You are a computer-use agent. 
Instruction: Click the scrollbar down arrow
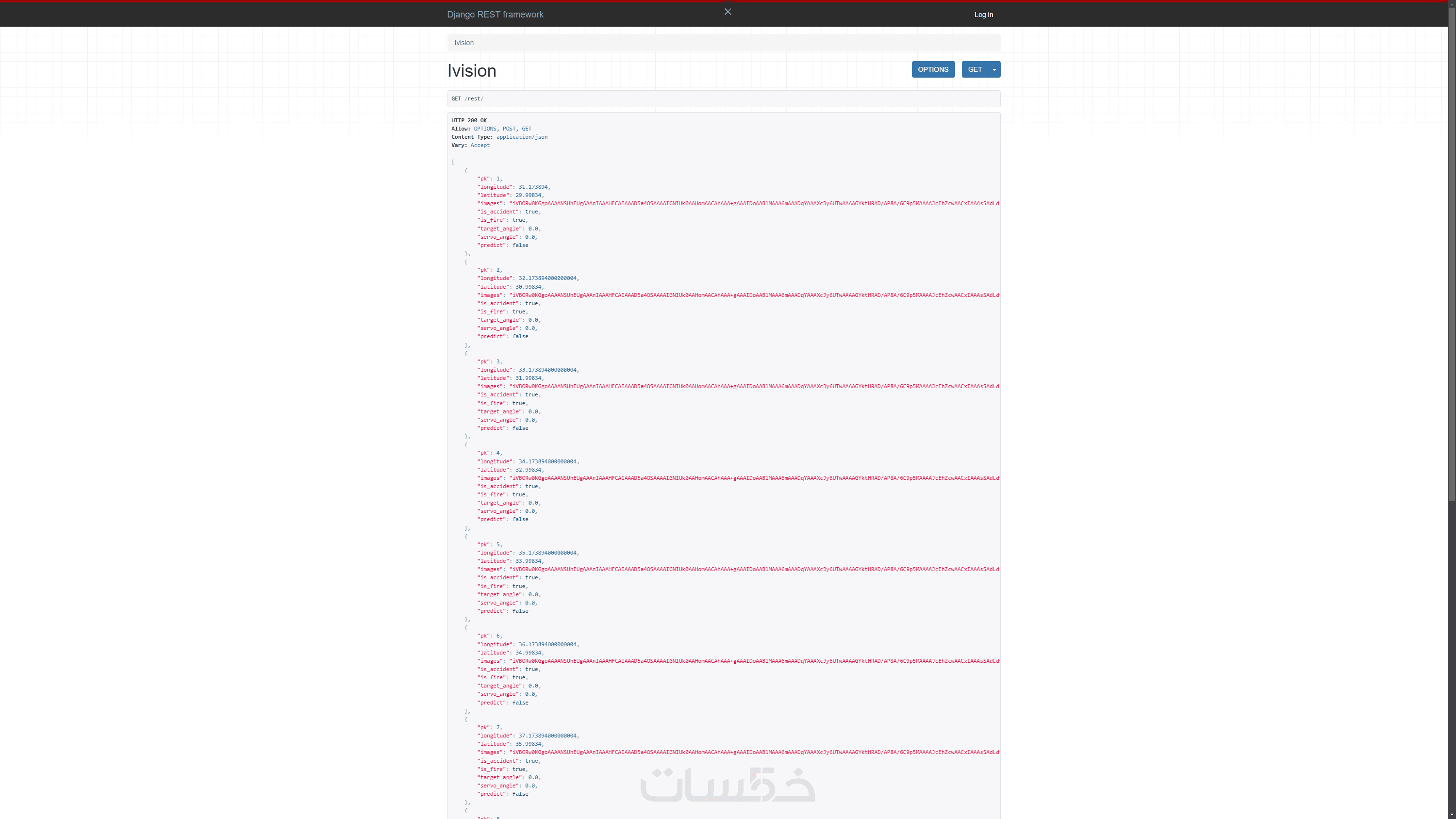(1451, 815)
